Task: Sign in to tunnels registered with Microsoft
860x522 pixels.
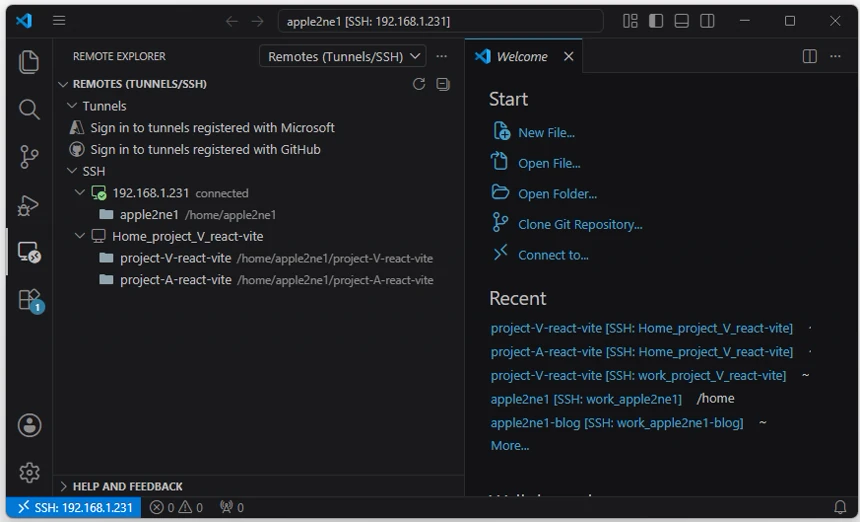Action: click(212, 128)
